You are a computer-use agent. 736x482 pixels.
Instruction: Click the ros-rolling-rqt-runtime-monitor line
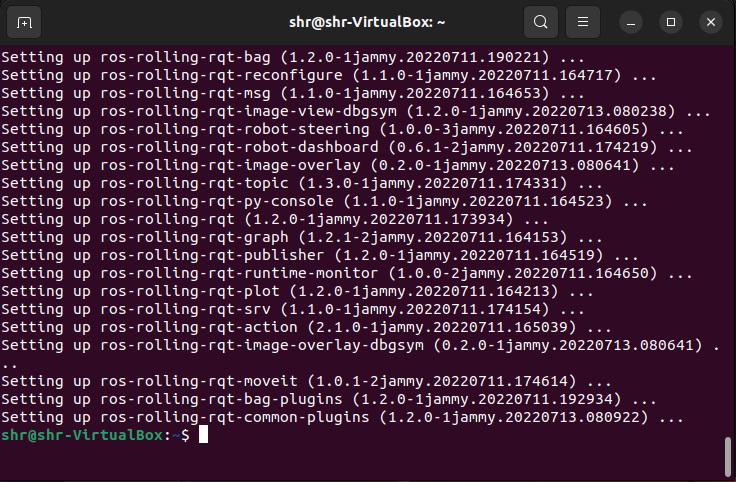pyautogui.click(x=347, y=273)
